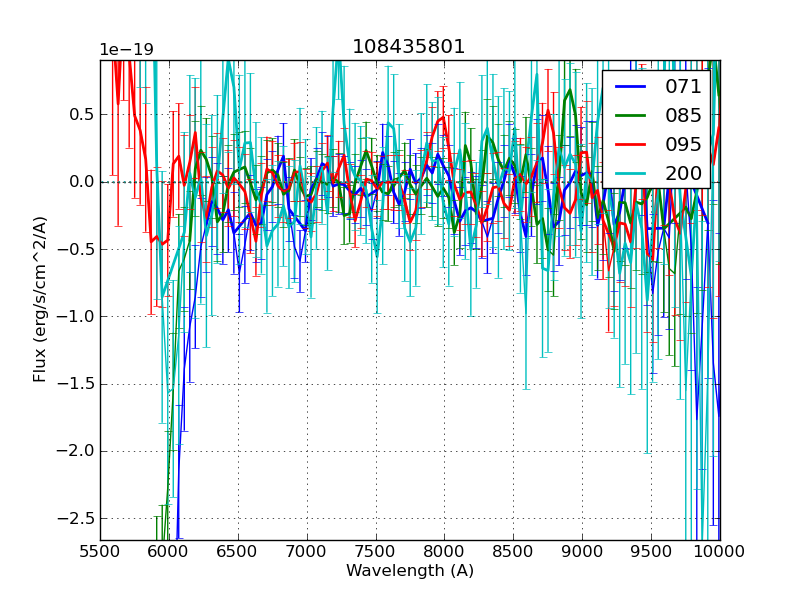This screenshot has height=600, width=800.
Task: Click the 1e-19 exponent label
Action: [126, 50]
